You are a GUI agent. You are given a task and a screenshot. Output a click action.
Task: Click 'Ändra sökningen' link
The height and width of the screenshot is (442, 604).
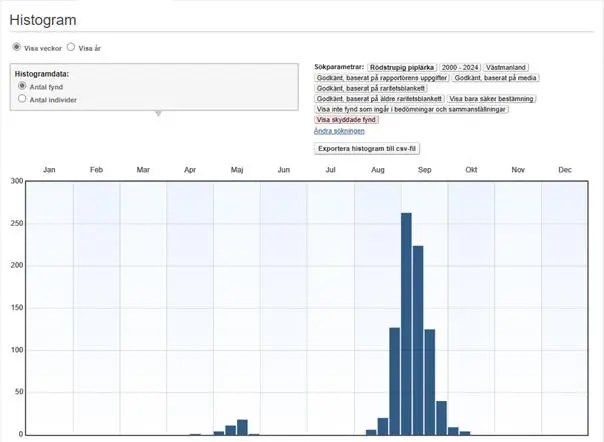click(x=339, y=131)
